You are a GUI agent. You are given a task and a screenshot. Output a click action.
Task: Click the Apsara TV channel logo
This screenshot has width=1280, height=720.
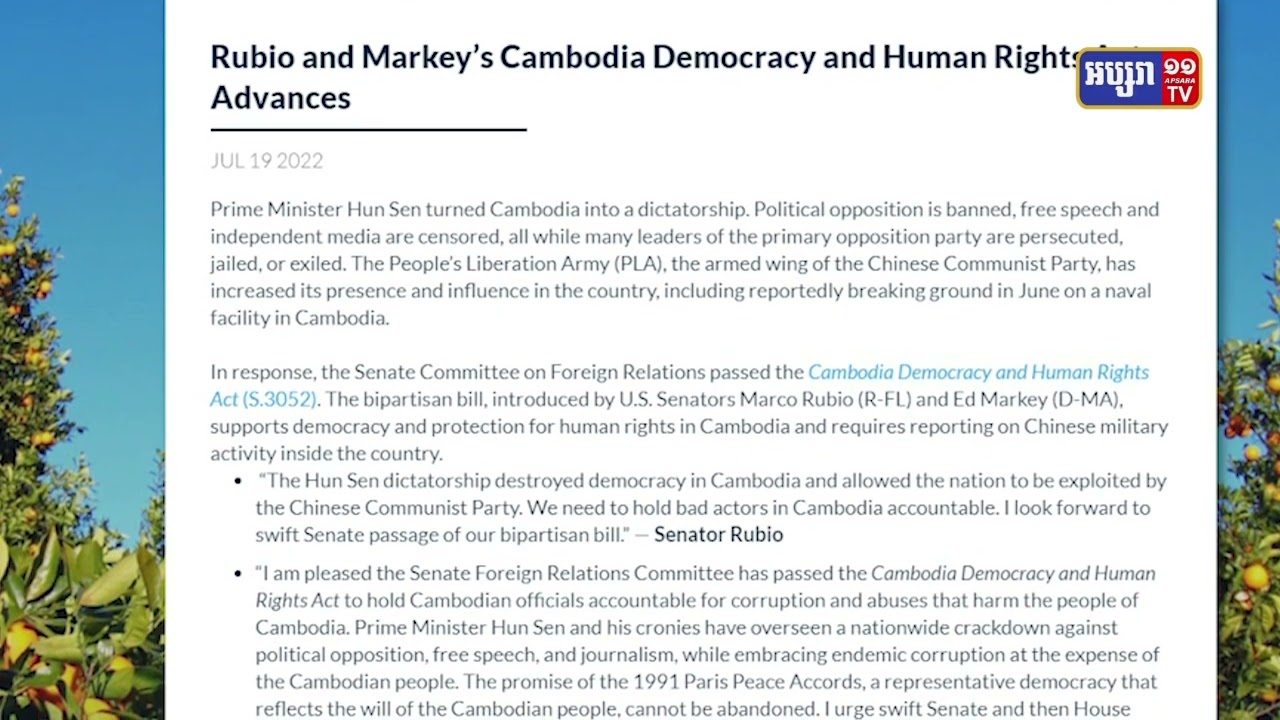tap(1138, 78)
